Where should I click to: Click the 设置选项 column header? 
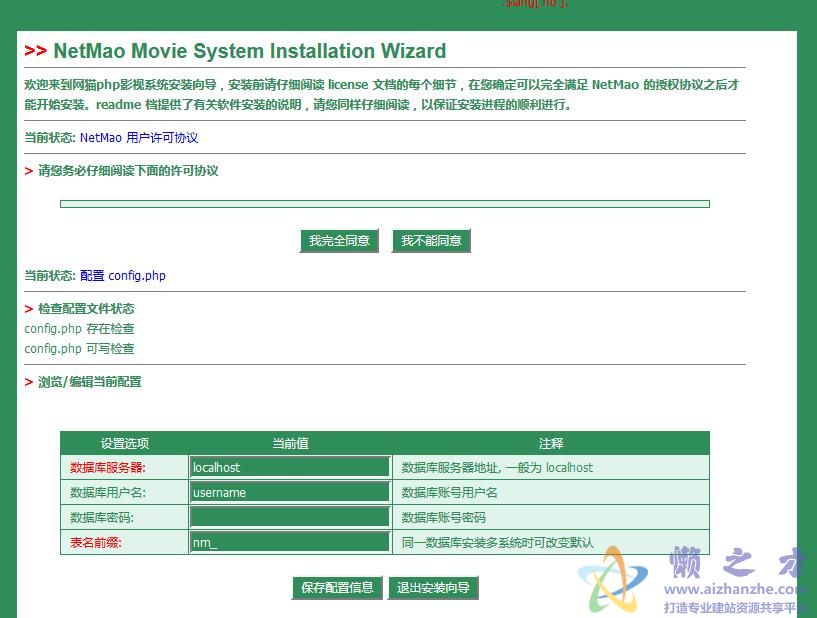pyautogui.click(x=125, y=443)
